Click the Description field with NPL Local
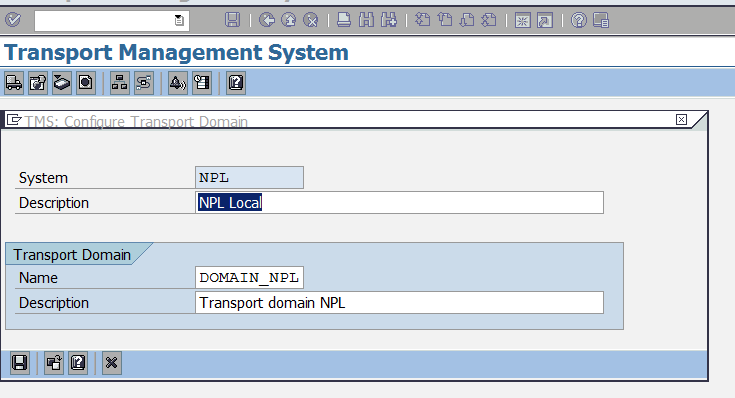Viewport: 735px width, 398px height. coord(399,203)
